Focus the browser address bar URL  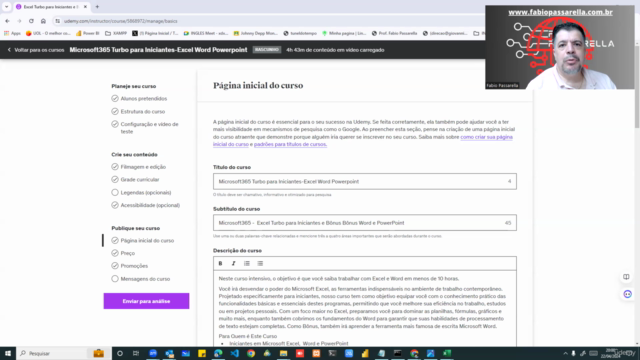(121, 21)
